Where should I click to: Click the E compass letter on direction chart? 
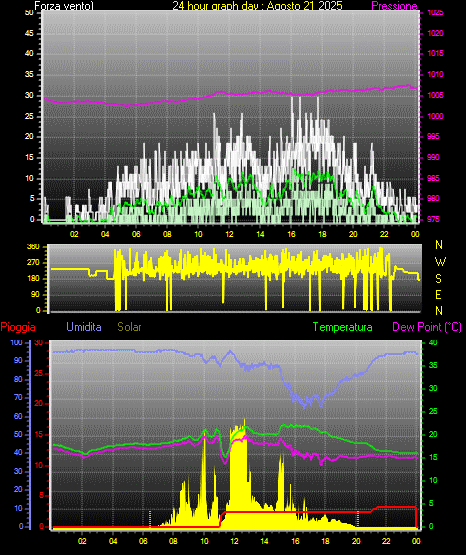coord(438,294)
